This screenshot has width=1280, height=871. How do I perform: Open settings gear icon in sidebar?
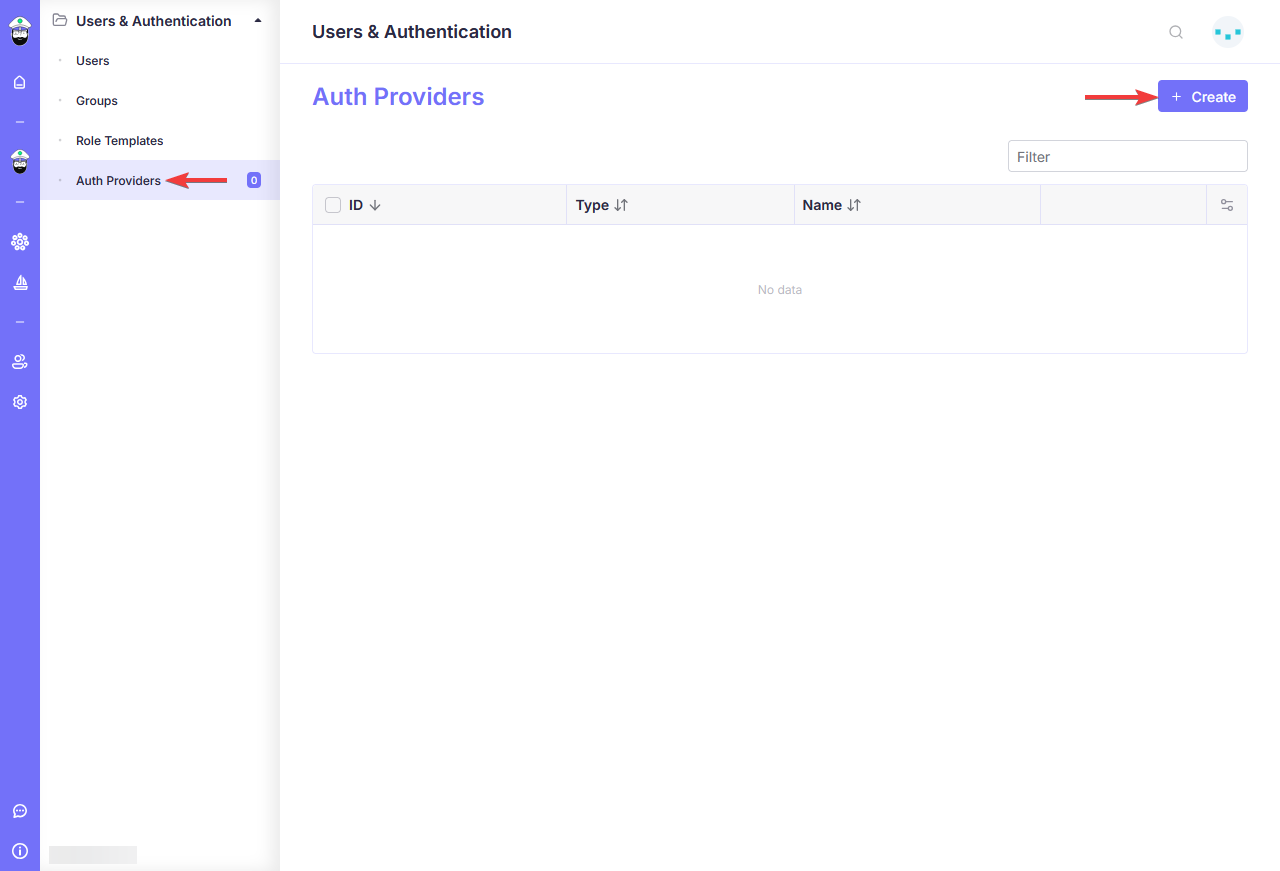(x=19, y=402)
